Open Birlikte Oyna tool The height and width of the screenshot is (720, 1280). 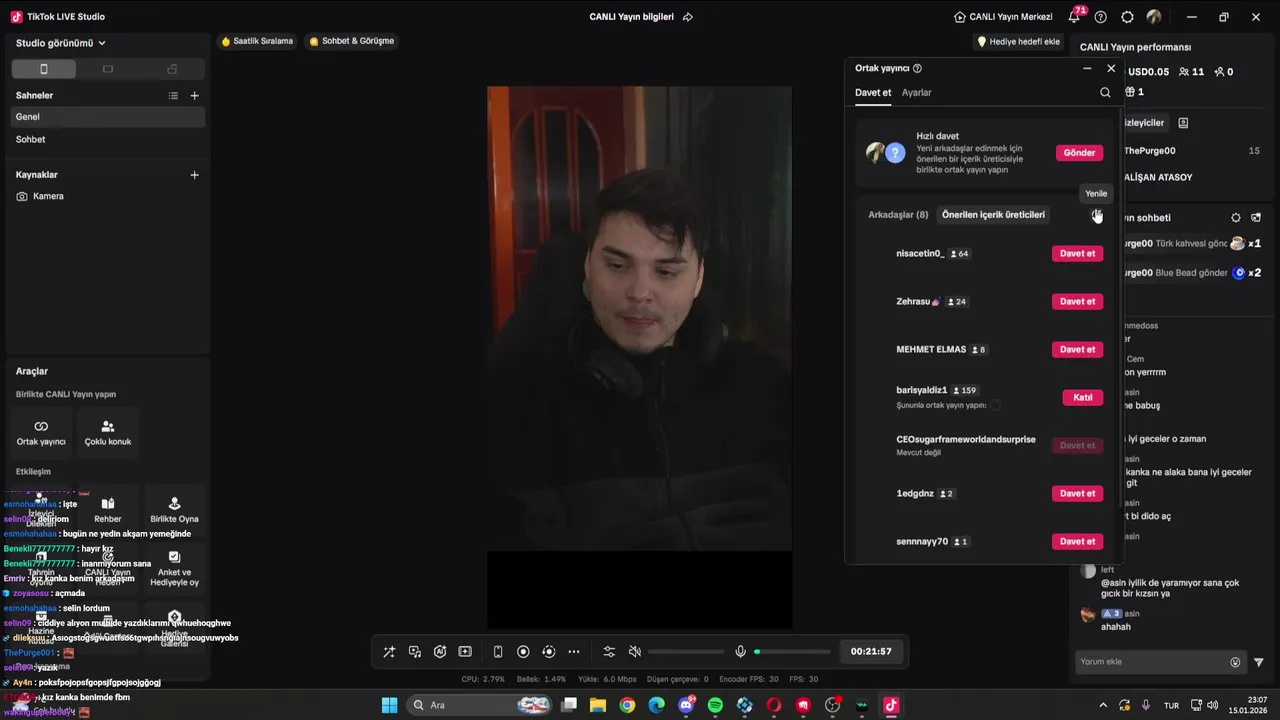pos(174,510)
